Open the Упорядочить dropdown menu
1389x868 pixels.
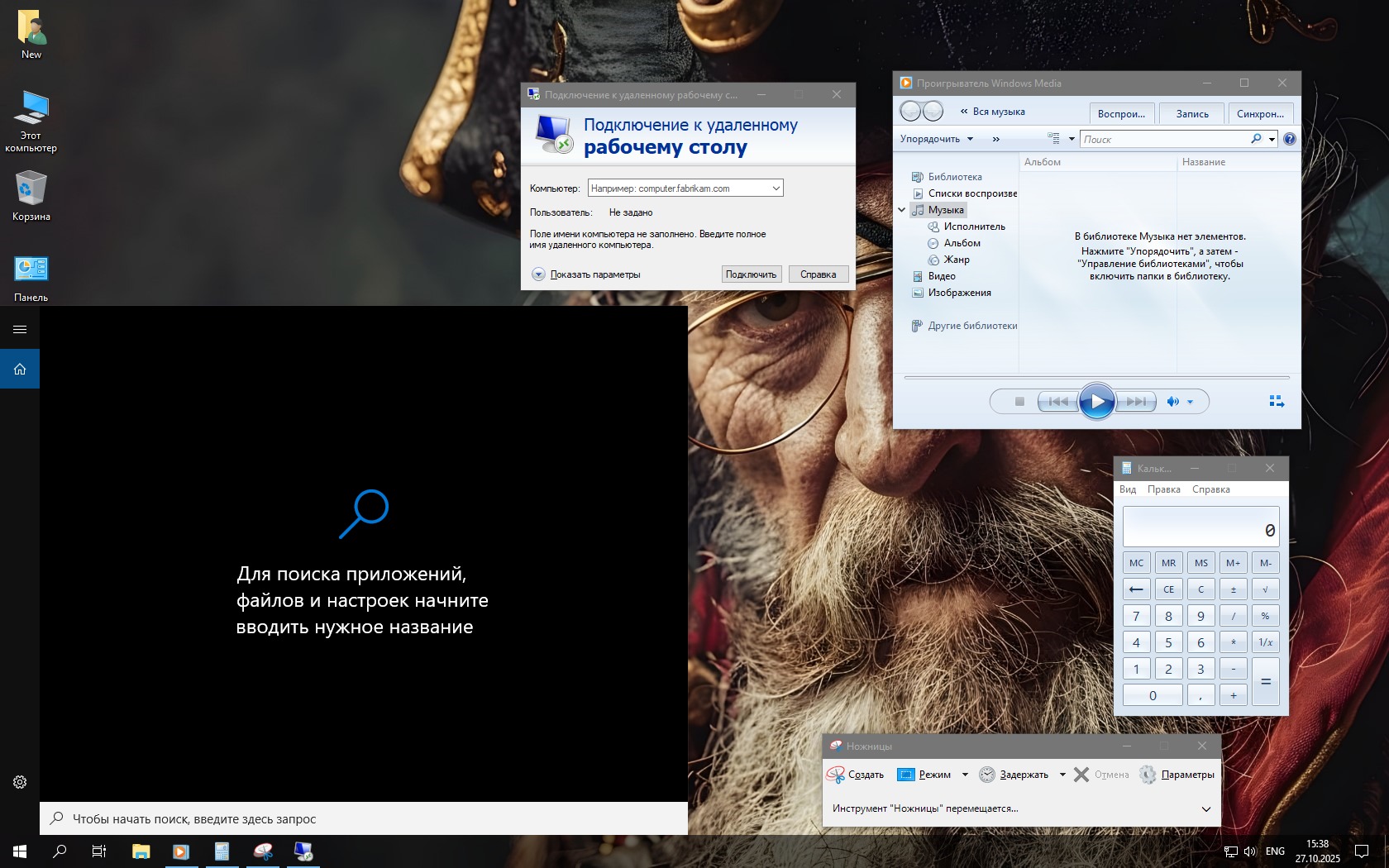pos(937,139)
